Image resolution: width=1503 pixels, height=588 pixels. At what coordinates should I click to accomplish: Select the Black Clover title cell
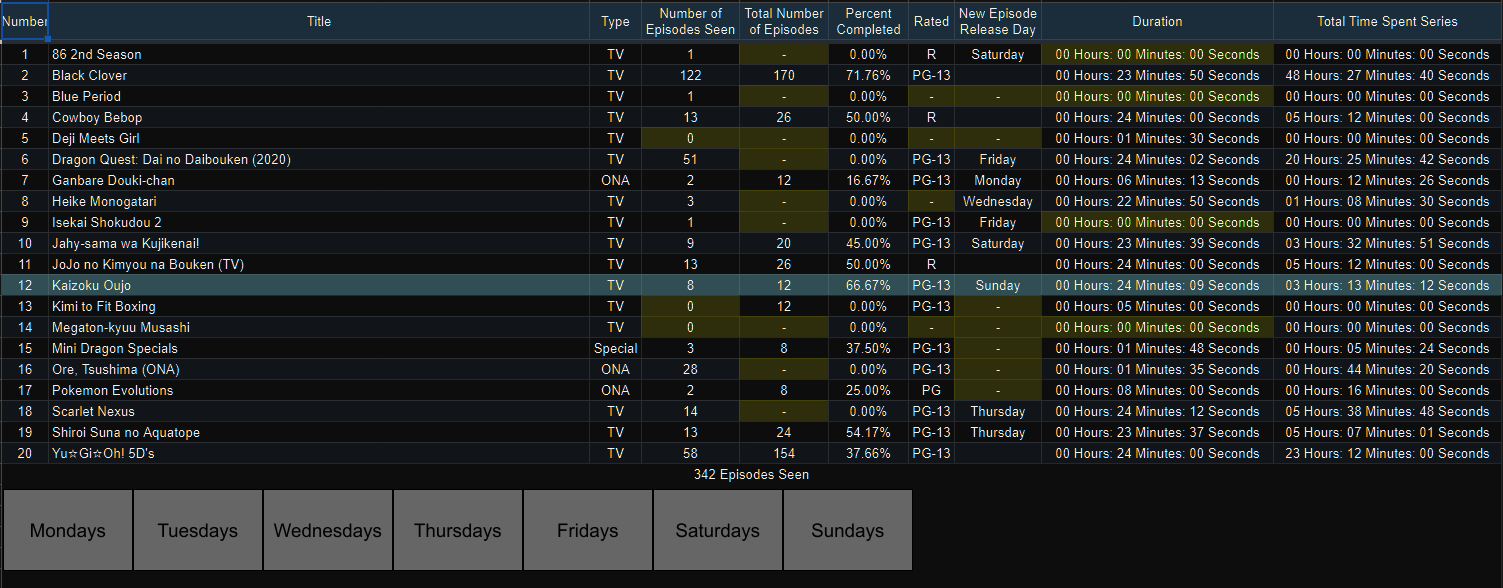[319, 75]
